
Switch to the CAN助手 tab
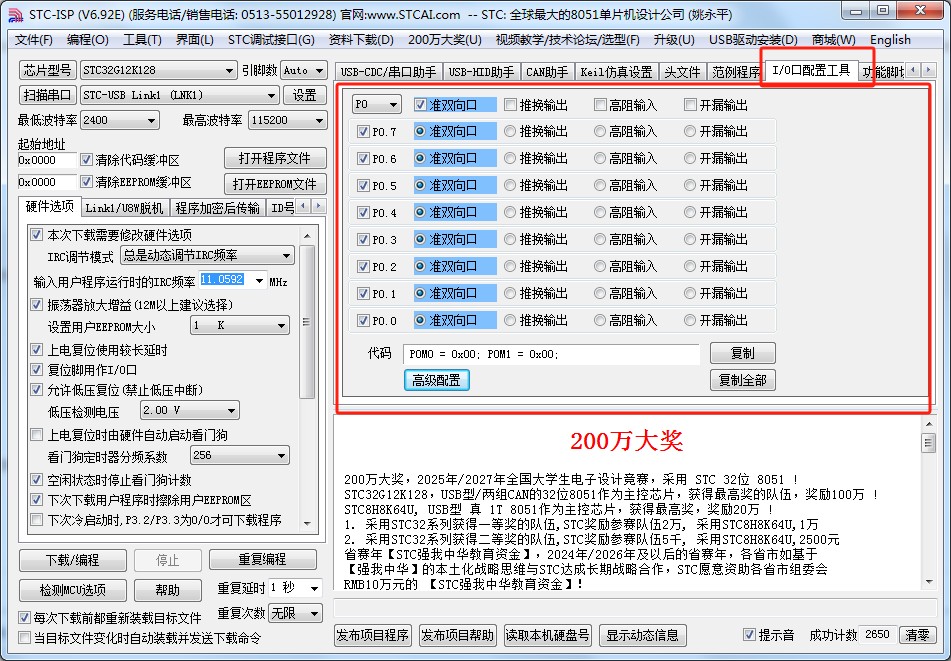(x=547, y=72)
